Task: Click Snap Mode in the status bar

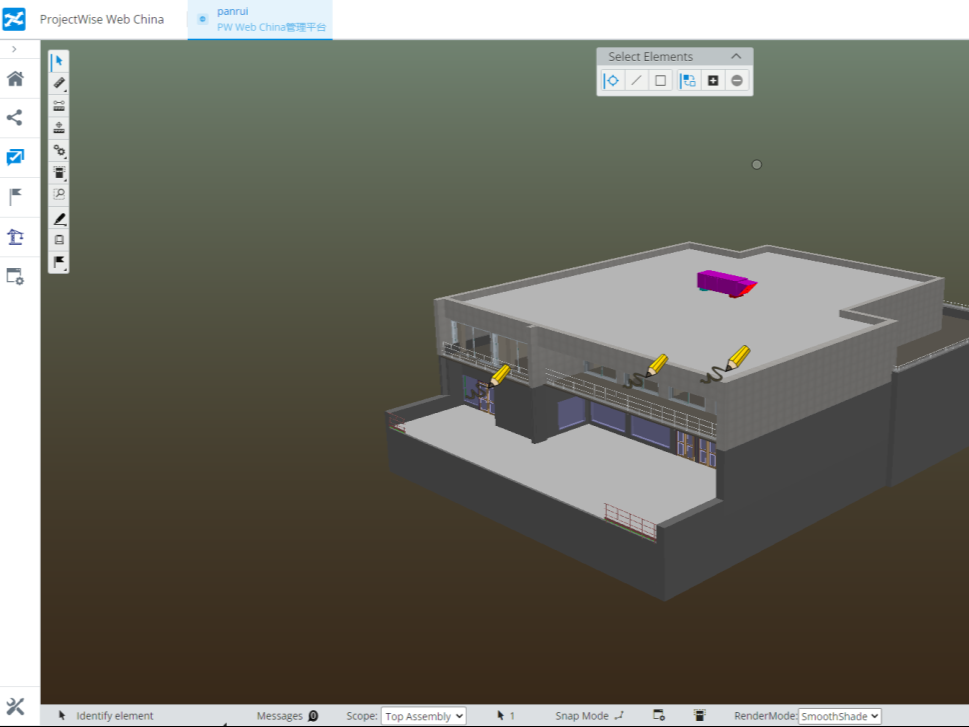Action: pos(589,716)
